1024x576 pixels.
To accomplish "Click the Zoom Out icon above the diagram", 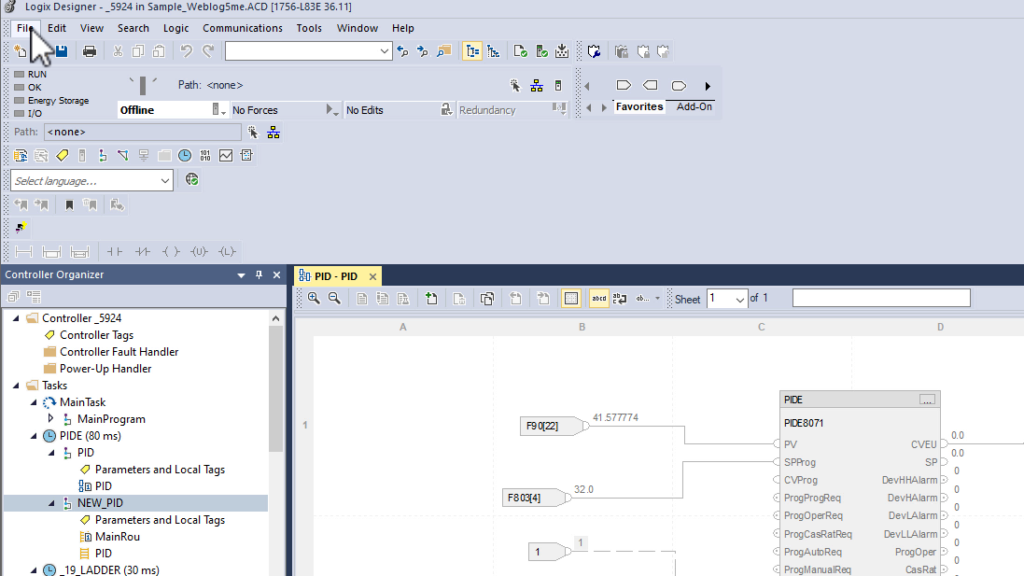I will click(x=332, y=297).
